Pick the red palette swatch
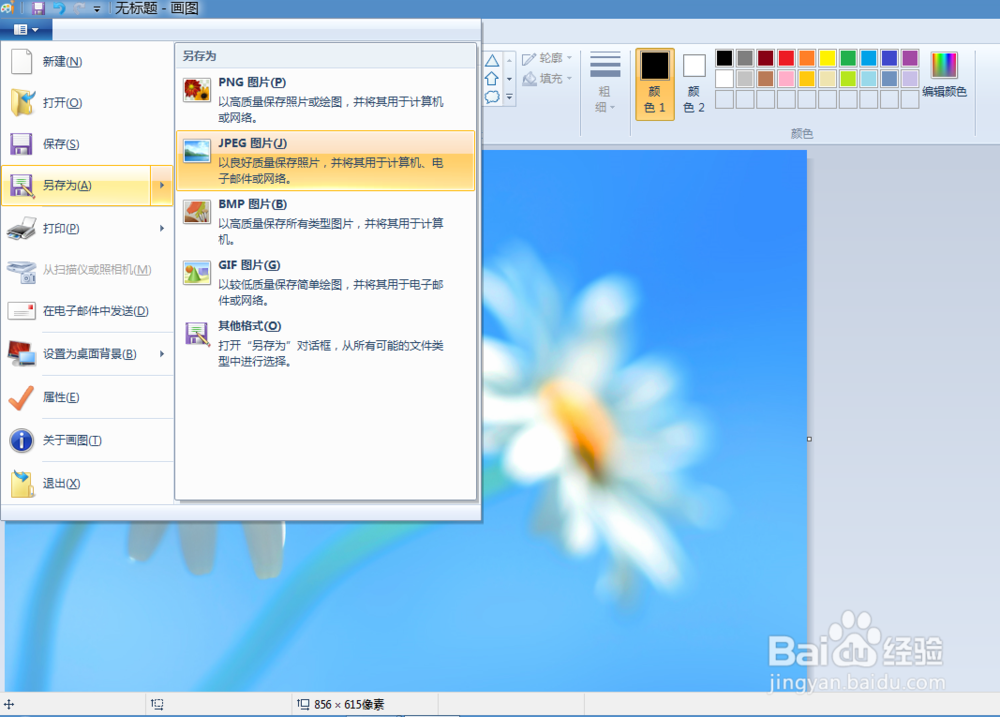Image resolution: width=1000 pixels, height=717 pixels. (786, 58)
